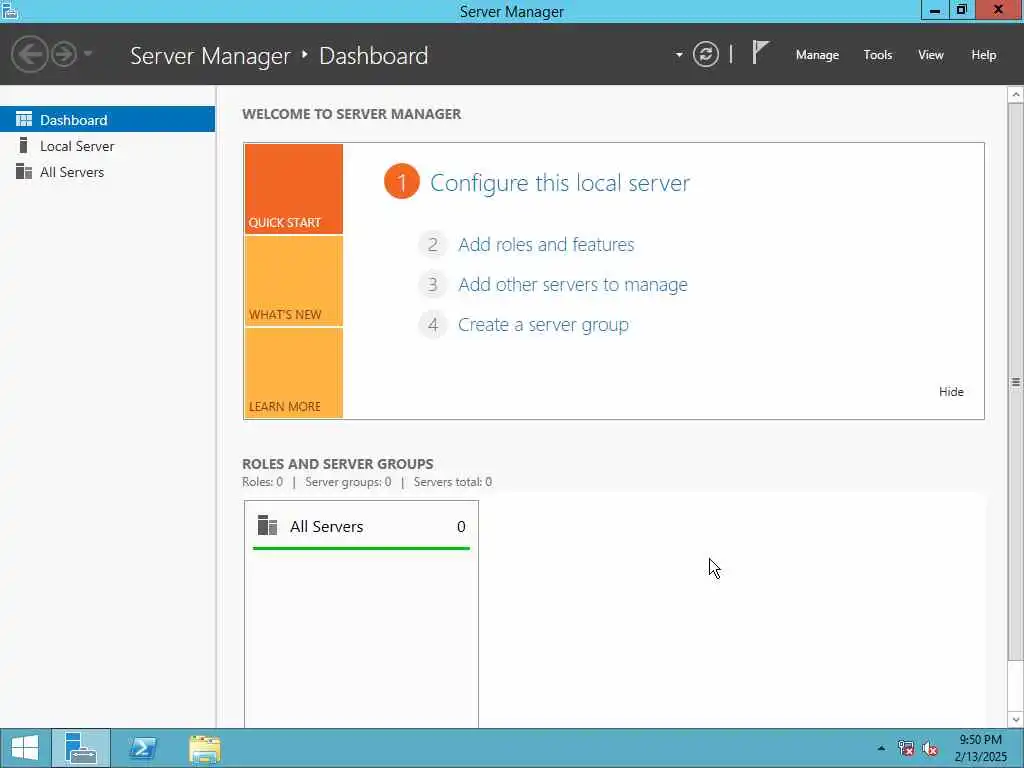Click the step 3 number circle
This screenshot has height=768, width=1024.
432,285
